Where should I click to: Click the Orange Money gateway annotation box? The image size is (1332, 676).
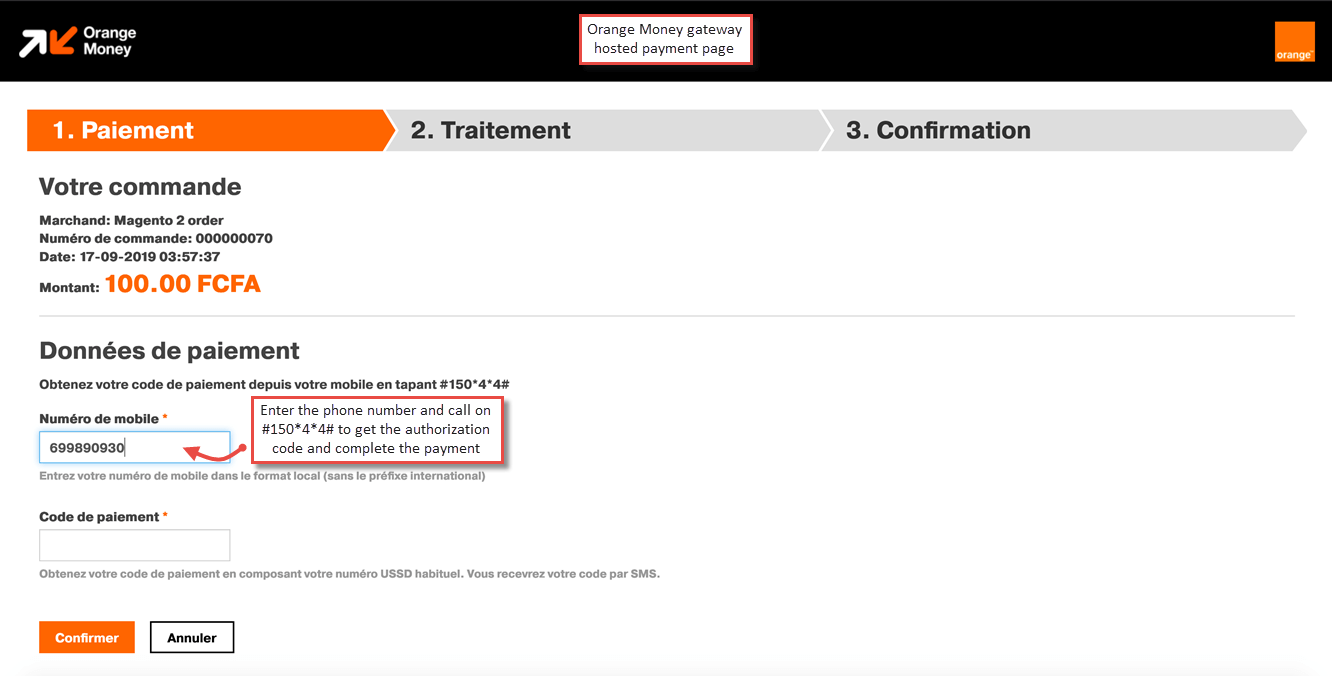pyautogui.click(x=665, y=38)
